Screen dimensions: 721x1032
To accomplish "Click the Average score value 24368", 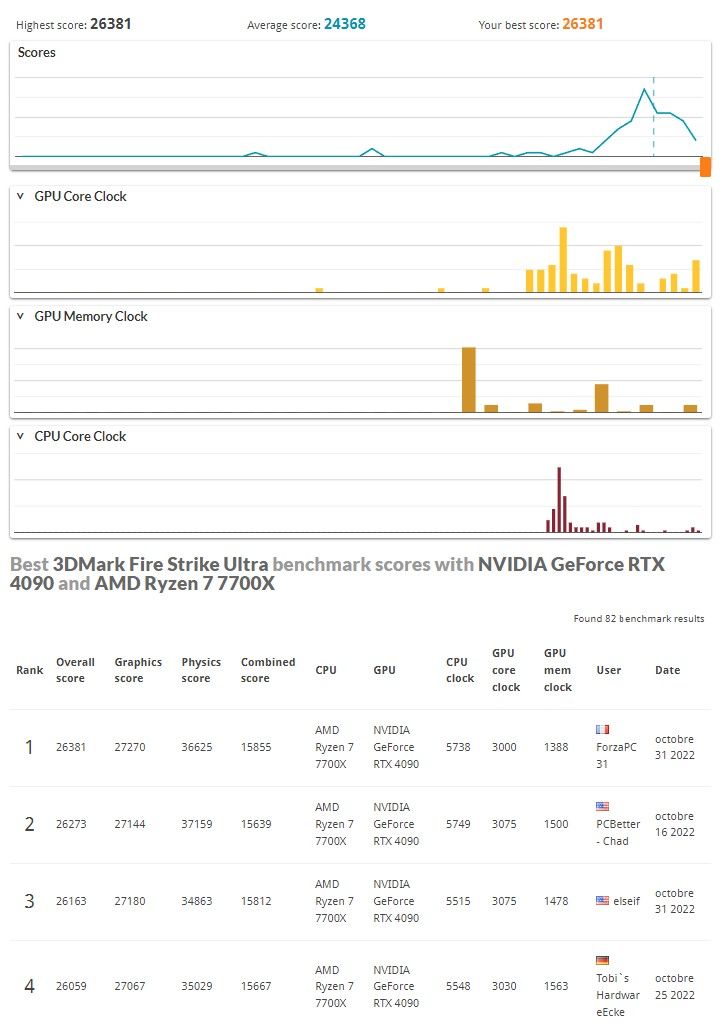I will pos(344,24).
